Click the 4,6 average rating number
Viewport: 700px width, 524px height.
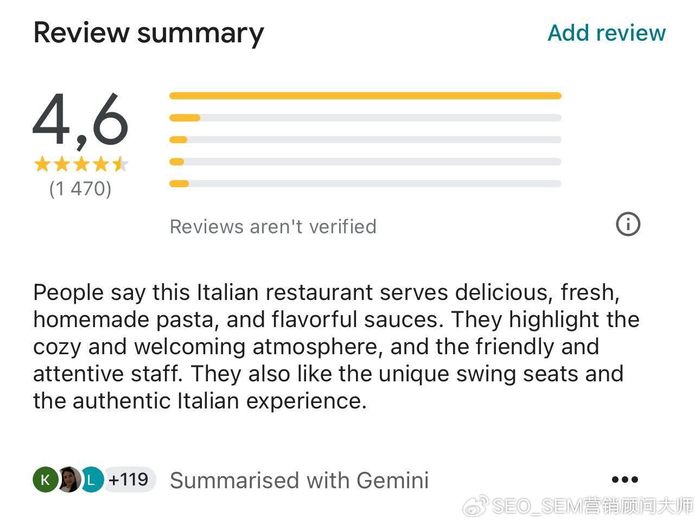(81, 119)
